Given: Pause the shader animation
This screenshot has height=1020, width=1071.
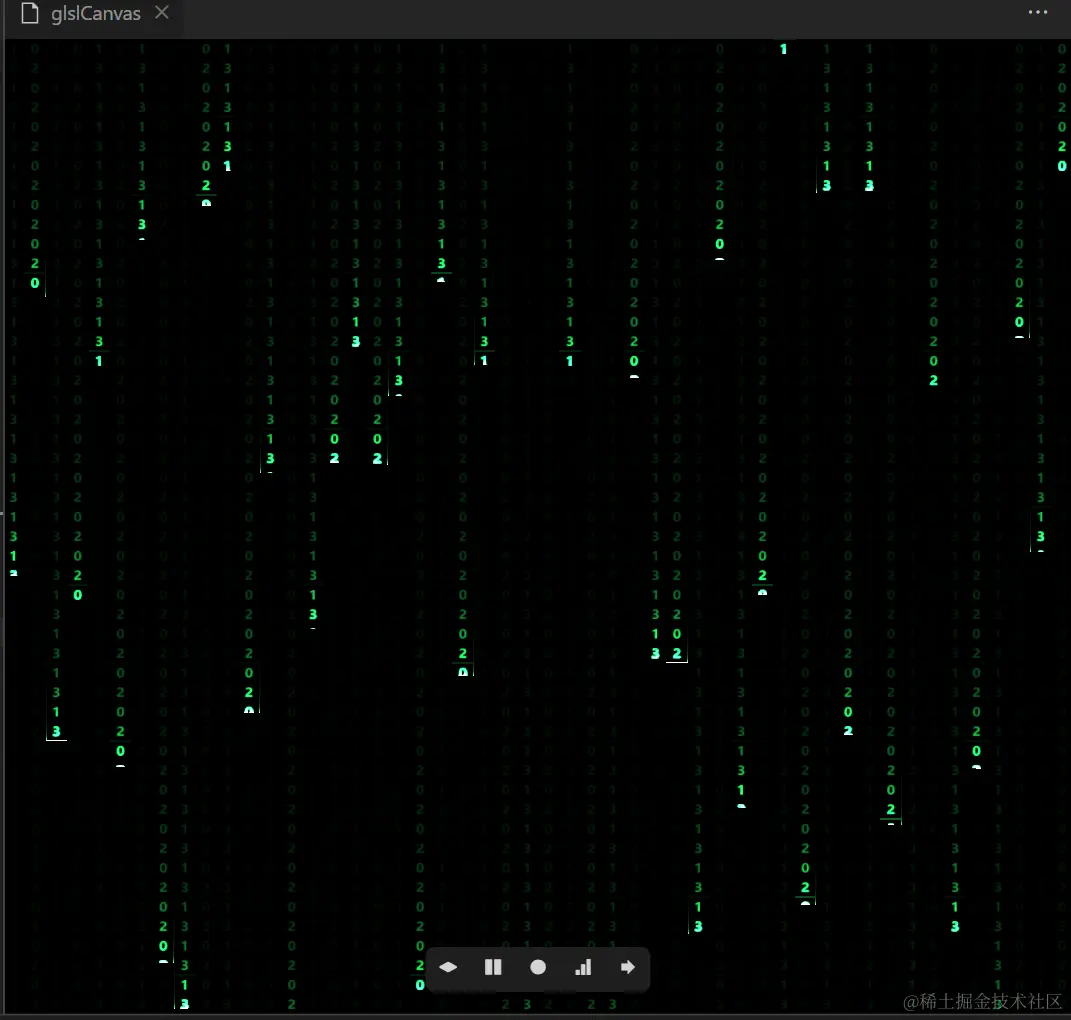Looking at the screenshot, I should 493,967.
